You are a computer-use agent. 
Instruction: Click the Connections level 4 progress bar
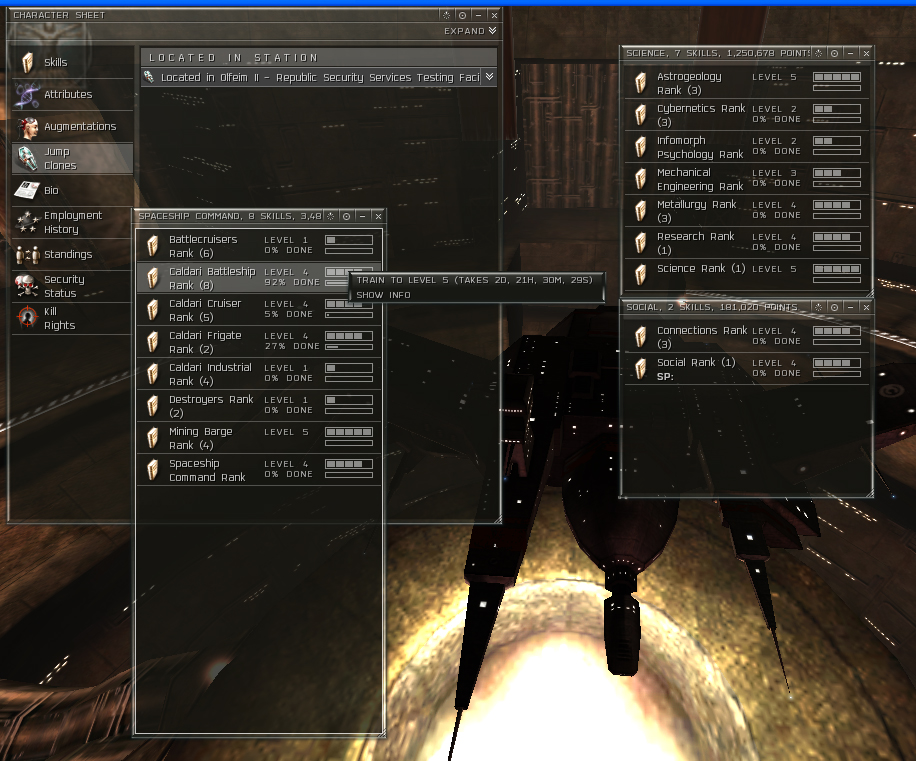pos(837,331)
